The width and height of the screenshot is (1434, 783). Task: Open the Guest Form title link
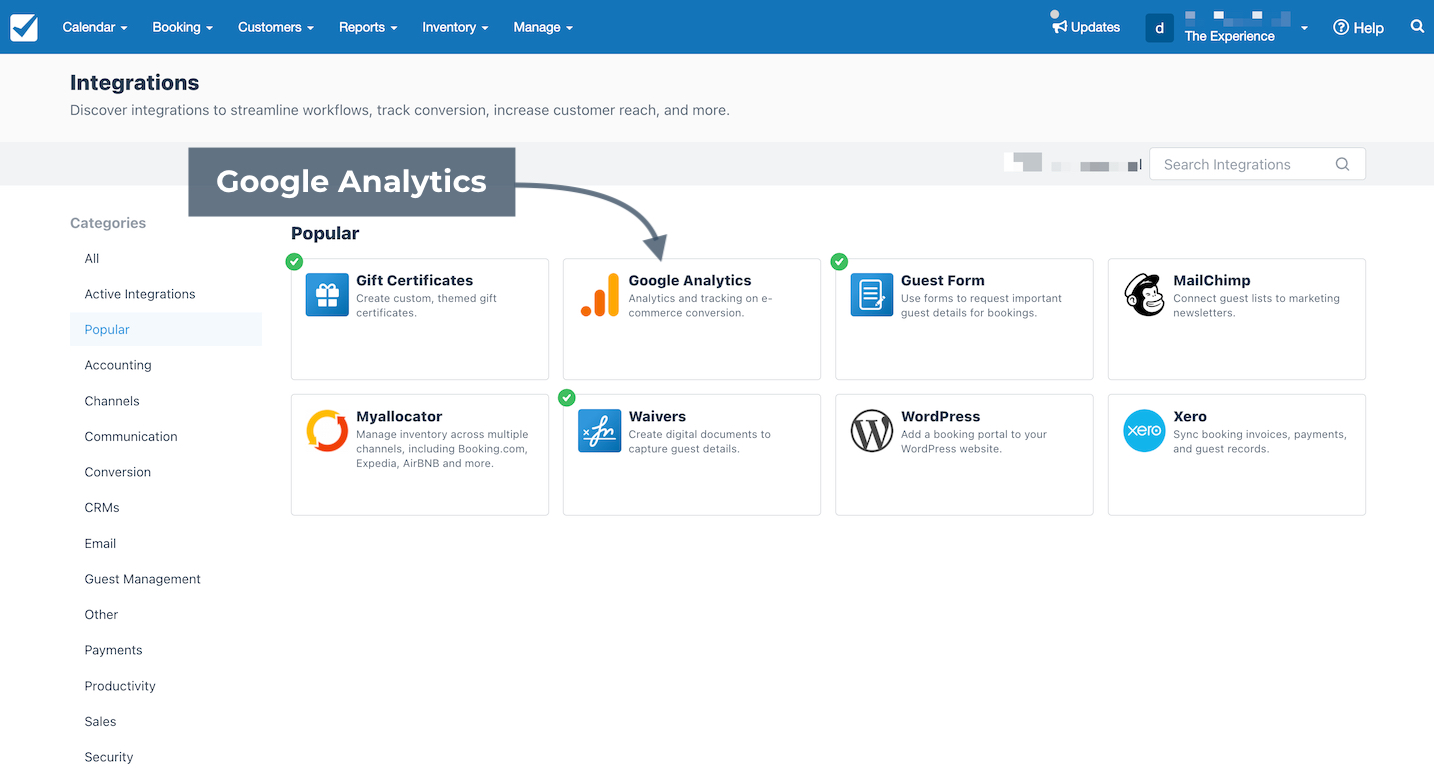942,280
